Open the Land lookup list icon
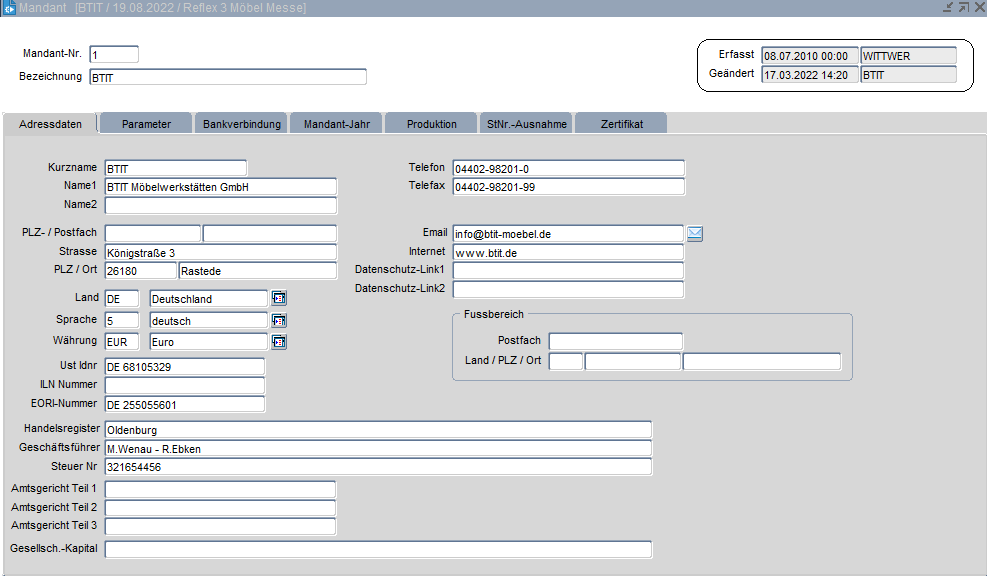Viewport: 987px width, 576px height. (279, 298)
